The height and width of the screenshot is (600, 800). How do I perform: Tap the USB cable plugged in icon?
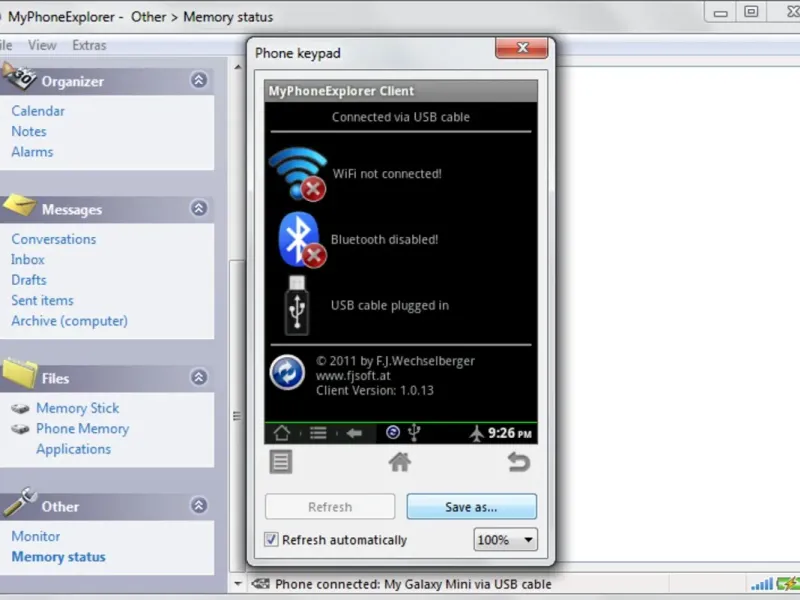coord(297,305)
